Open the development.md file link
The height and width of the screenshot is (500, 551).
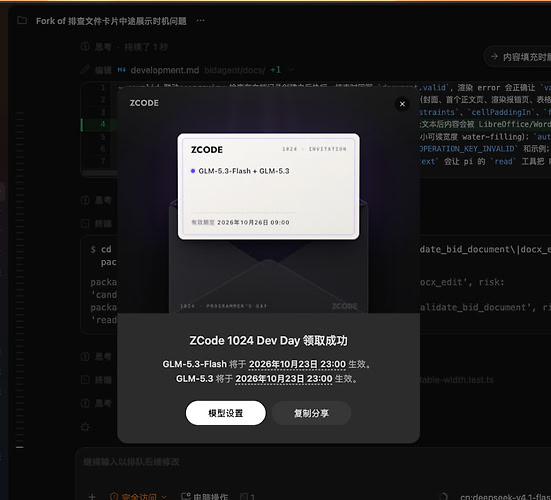(x=165, y=70)
